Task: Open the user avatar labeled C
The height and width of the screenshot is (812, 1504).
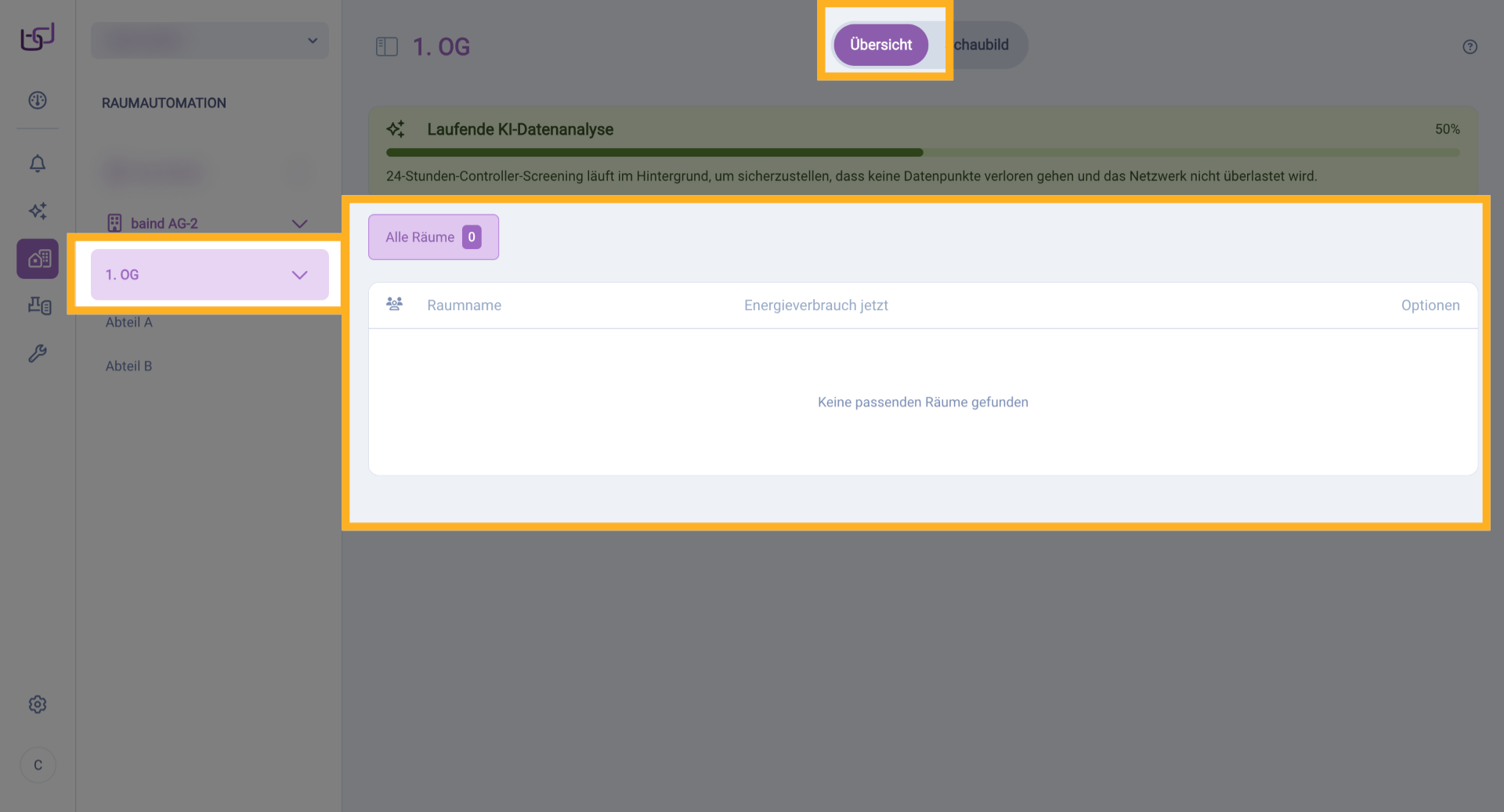Action: pyautogui.click(x=38, y=765)
